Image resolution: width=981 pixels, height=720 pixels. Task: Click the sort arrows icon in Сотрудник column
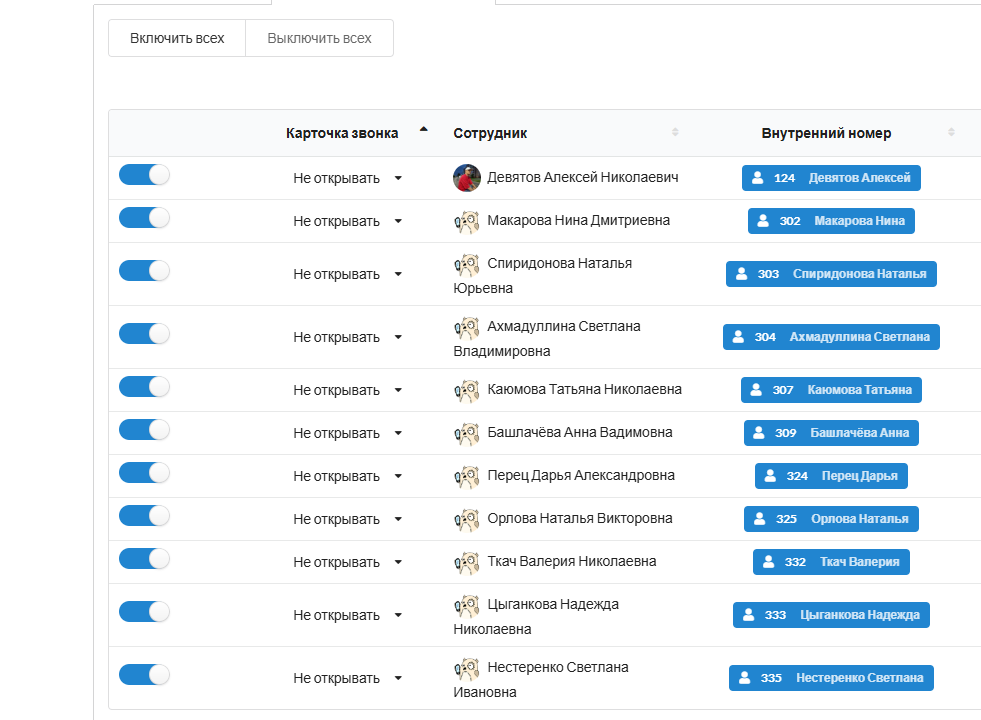[x=675, y=133]
